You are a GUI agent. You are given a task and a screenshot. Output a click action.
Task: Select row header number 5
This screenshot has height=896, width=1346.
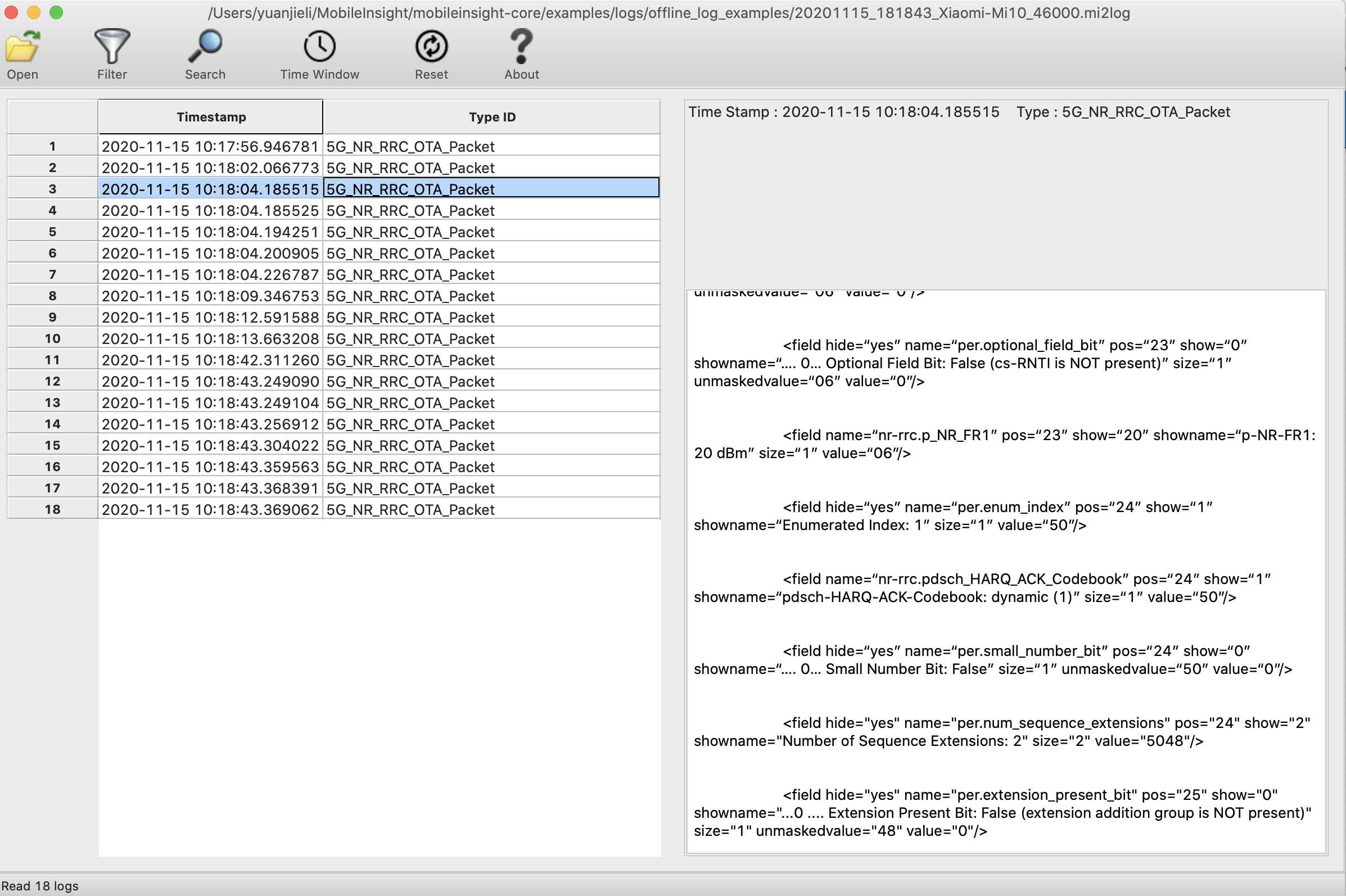click(53, 232)
